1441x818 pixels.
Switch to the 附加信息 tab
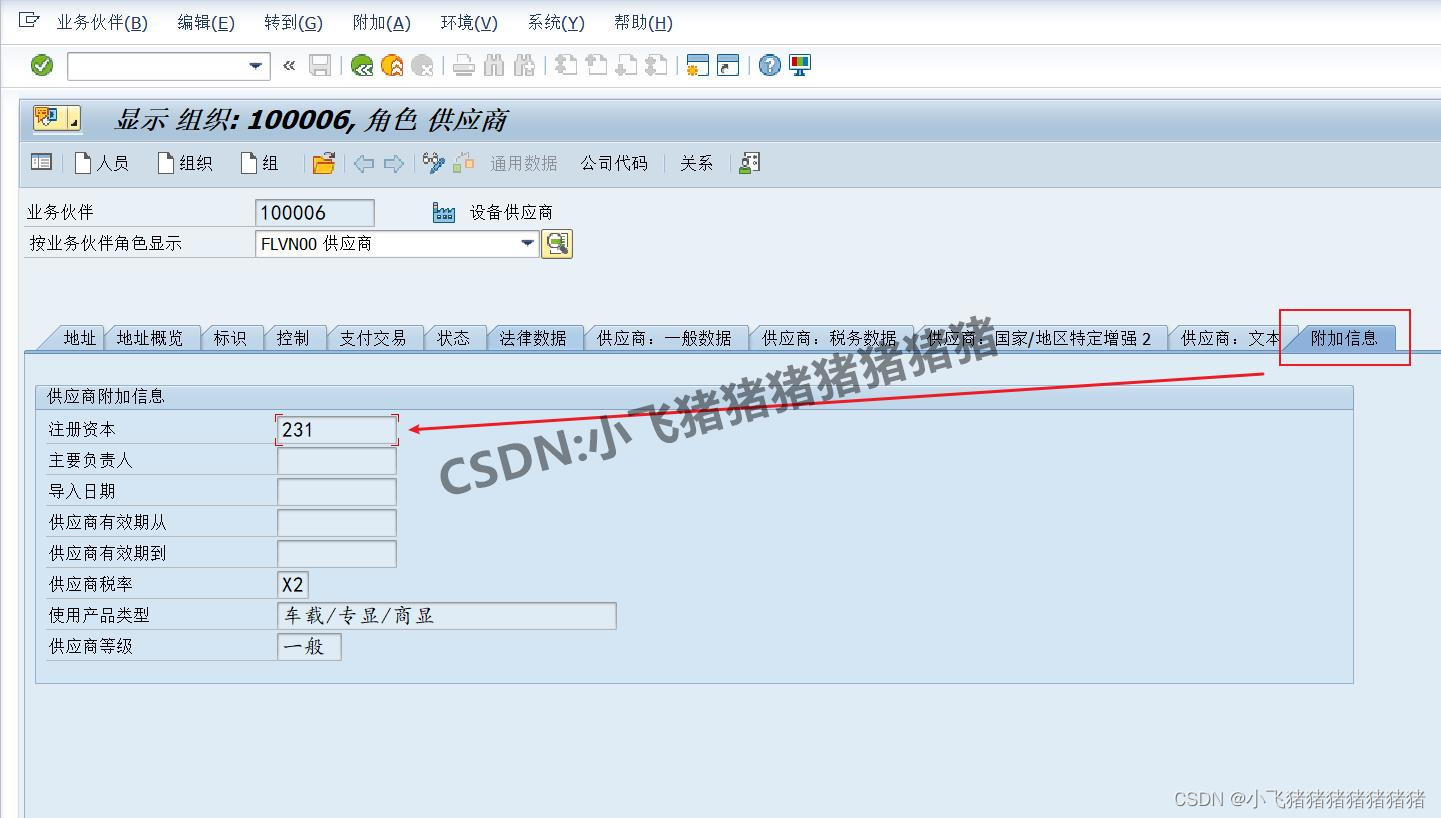coord(1344,338)
